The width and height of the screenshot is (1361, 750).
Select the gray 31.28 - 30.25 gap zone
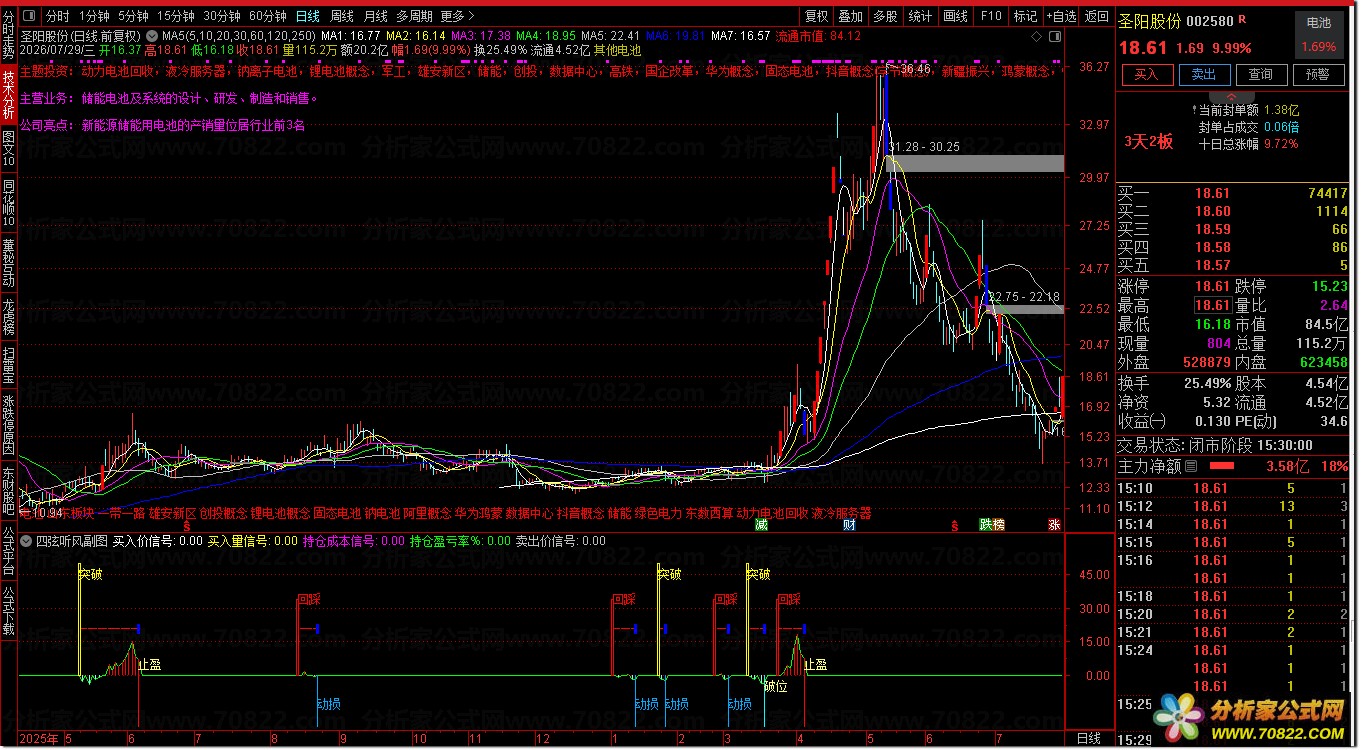974,163
